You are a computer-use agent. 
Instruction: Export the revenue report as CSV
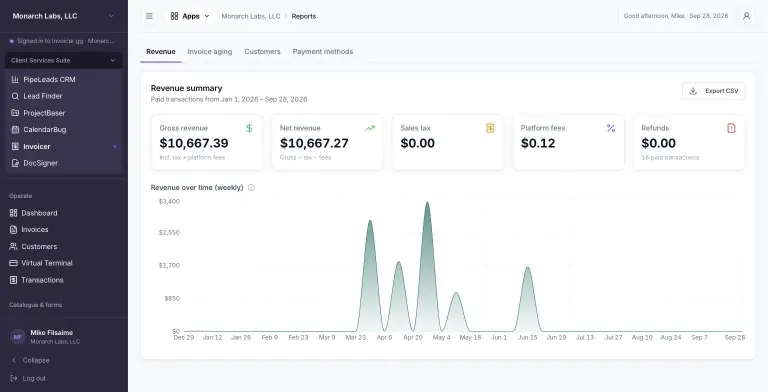(714, 91)
